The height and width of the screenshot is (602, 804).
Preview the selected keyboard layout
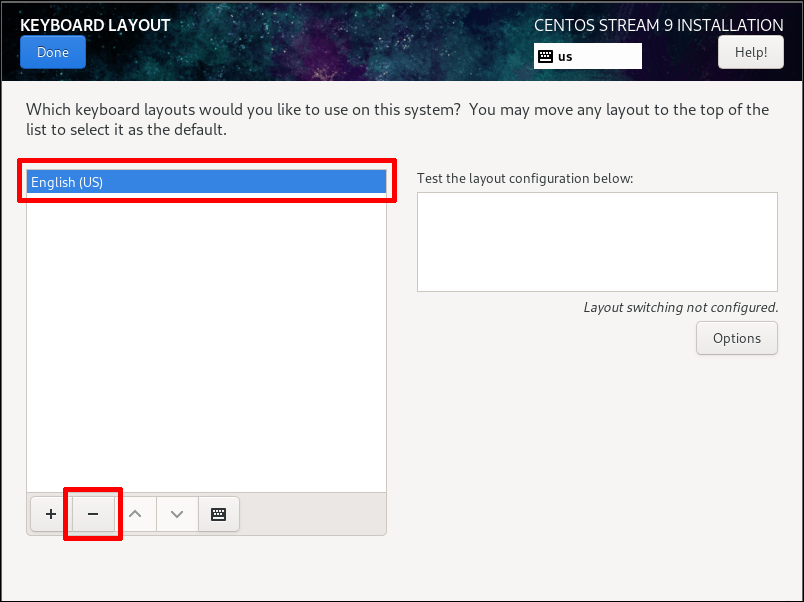click(x=218, y=514)
